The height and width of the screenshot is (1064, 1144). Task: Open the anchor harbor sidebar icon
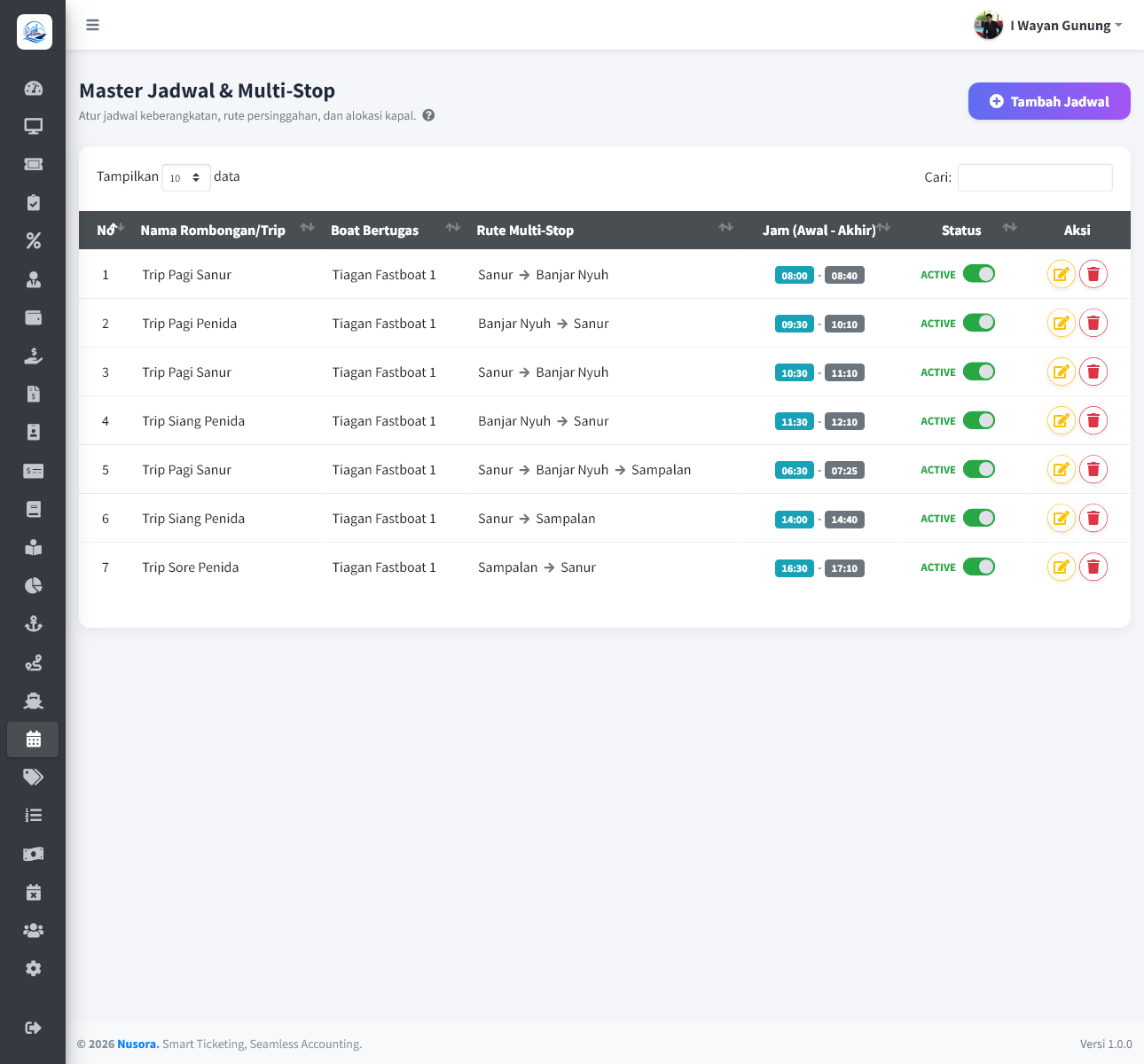click(x=33, y=623)
